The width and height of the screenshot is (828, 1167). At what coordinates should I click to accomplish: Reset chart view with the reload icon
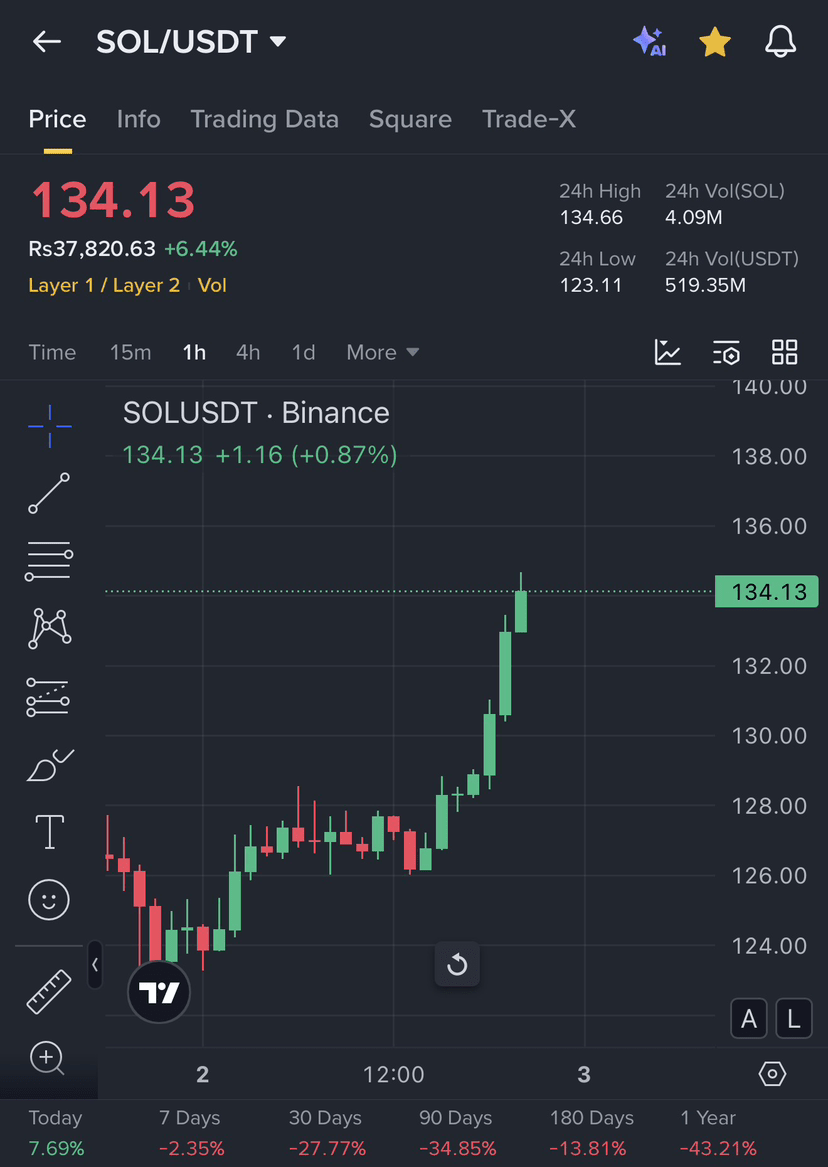click(x=457, y=965)
